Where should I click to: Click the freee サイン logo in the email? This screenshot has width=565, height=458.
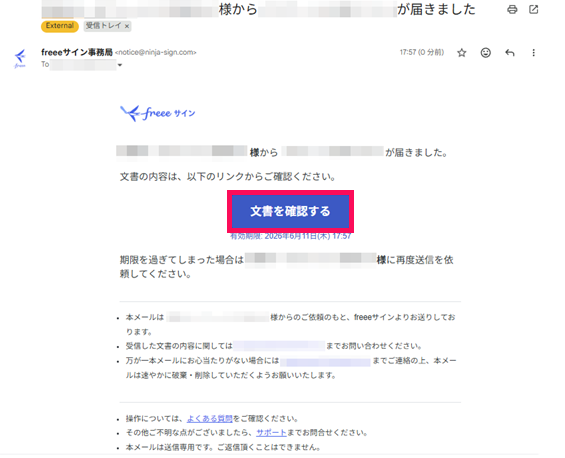[x=157, y=113]
